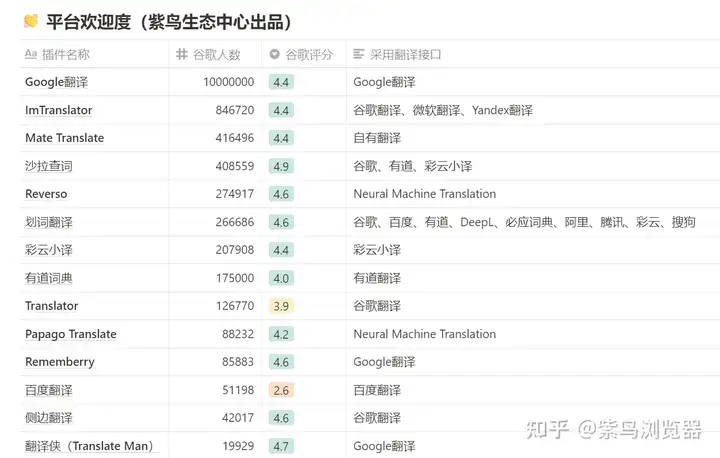Click the Aa icon in 插件名称 header
Screen dimensions: 720x458
31,54
